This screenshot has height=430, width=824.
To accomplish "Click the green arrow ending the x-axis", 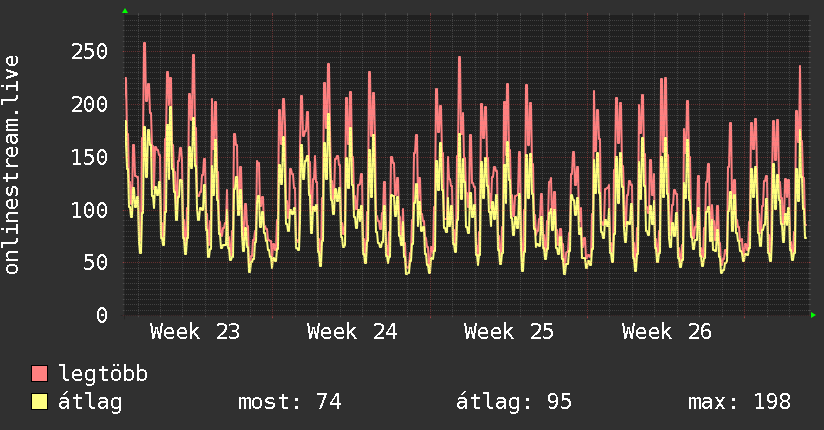I will 813,315.
